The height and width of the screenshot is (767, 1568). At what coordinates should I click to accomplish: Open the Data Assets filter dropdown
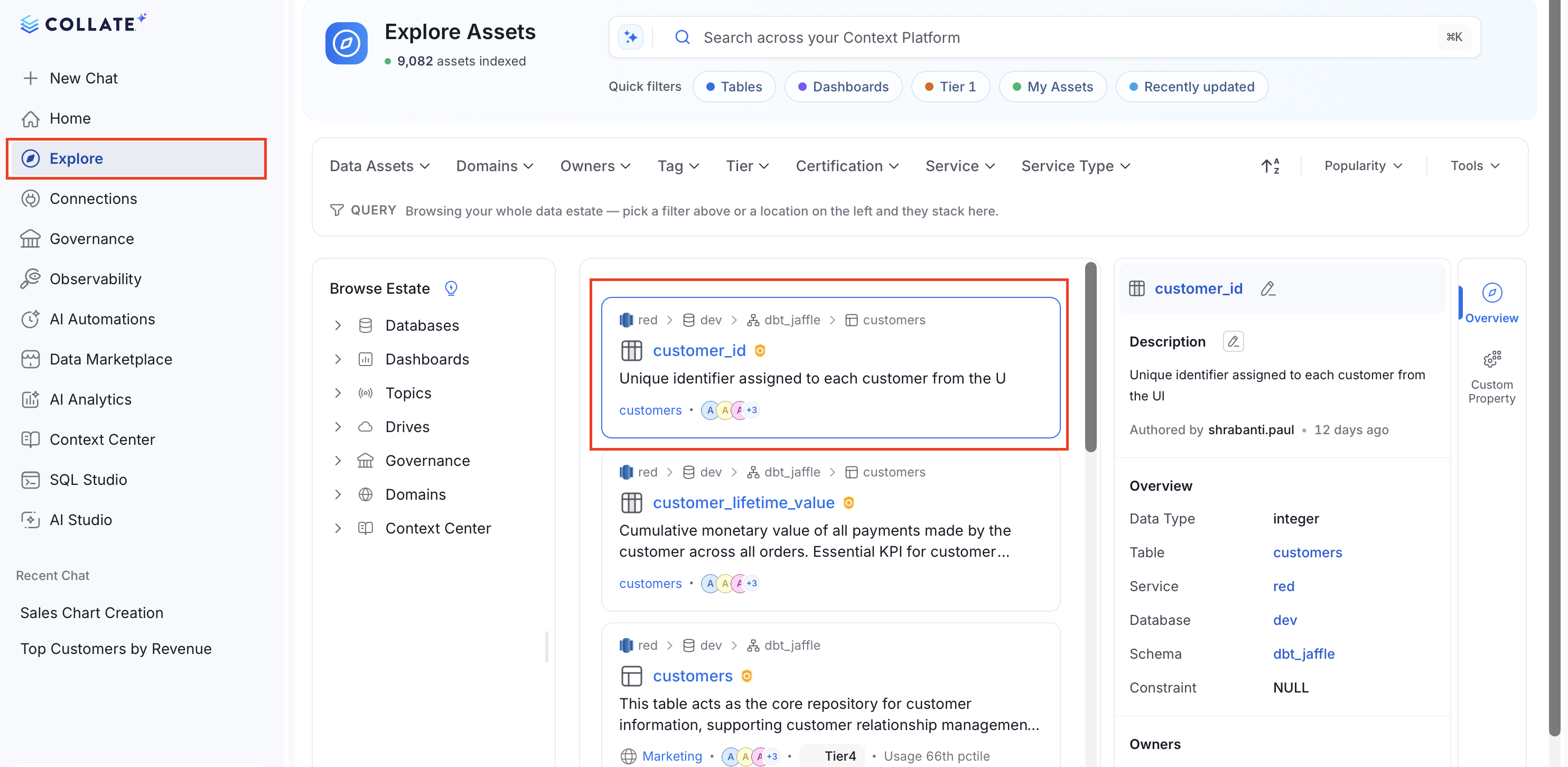click(x=380, y=165)
